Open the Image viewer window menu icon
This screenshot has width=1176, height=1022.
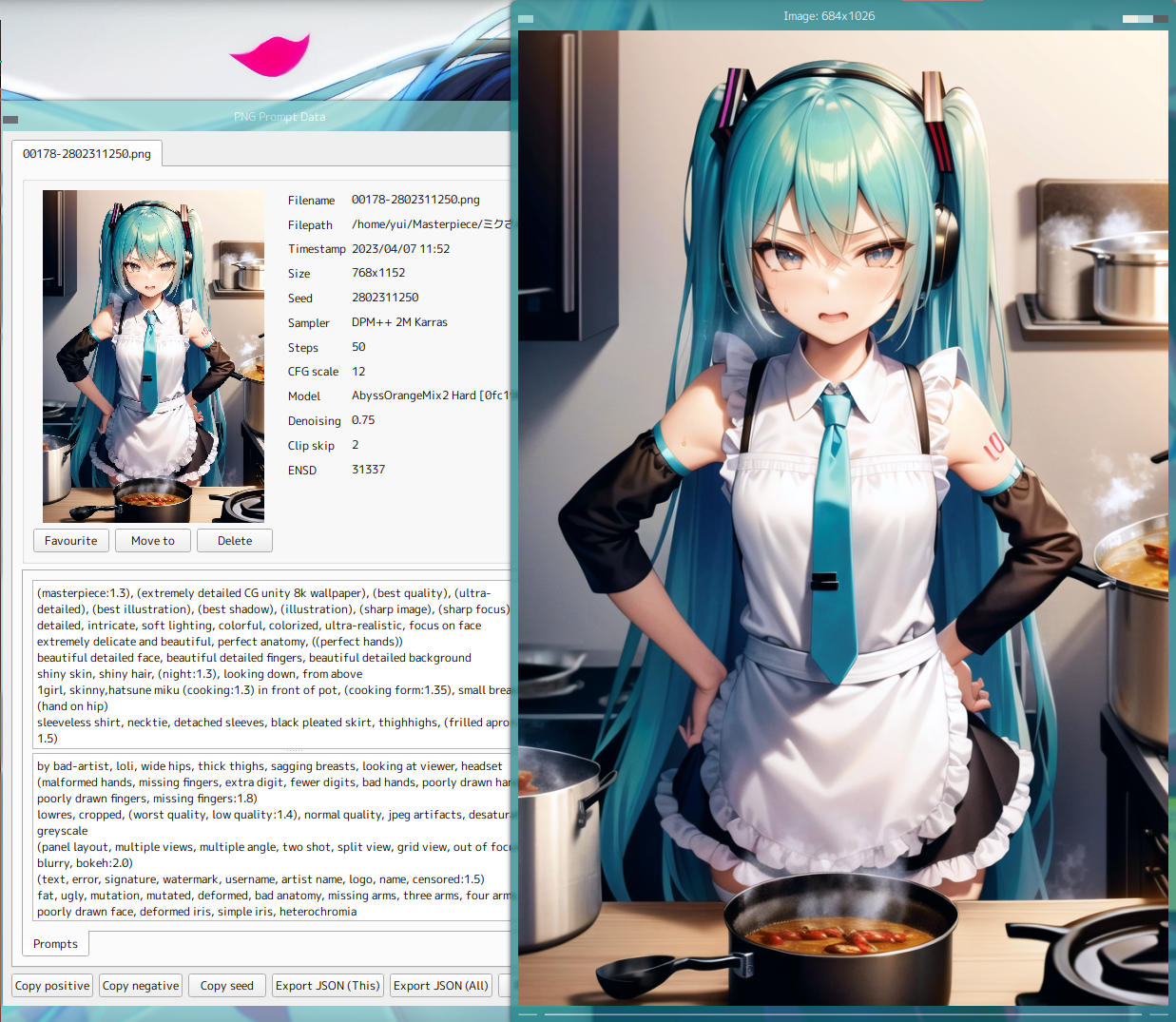click(x=527, y=19)
